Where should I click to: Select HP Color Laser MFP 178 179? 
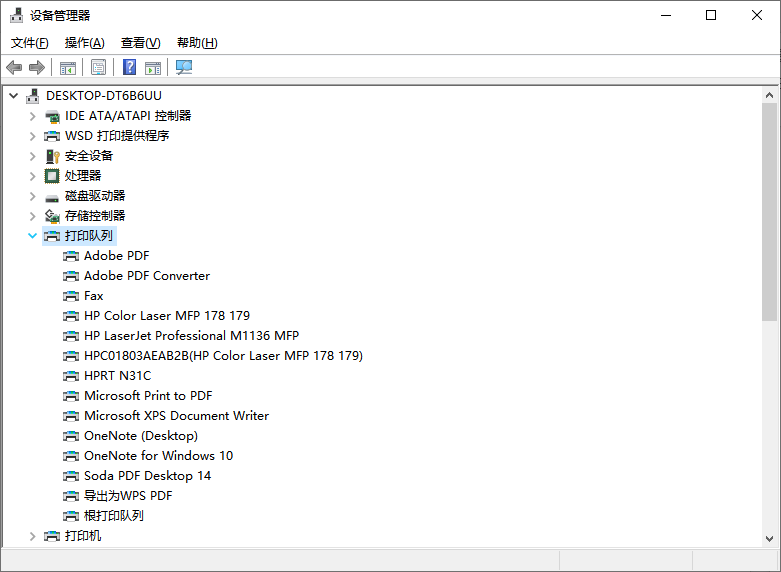point(167,315)
